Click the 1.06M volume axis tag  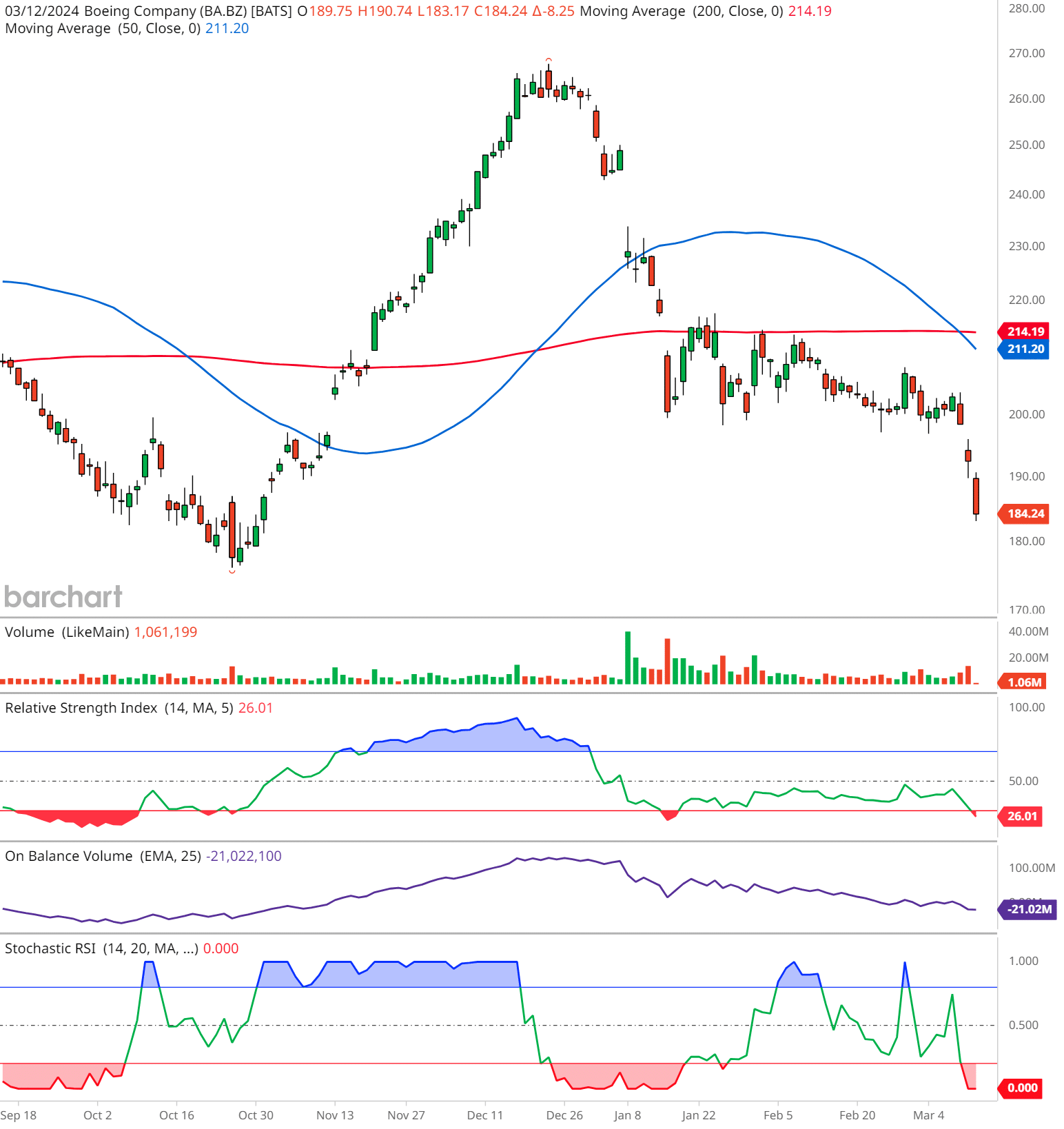tap(1023, 682)
